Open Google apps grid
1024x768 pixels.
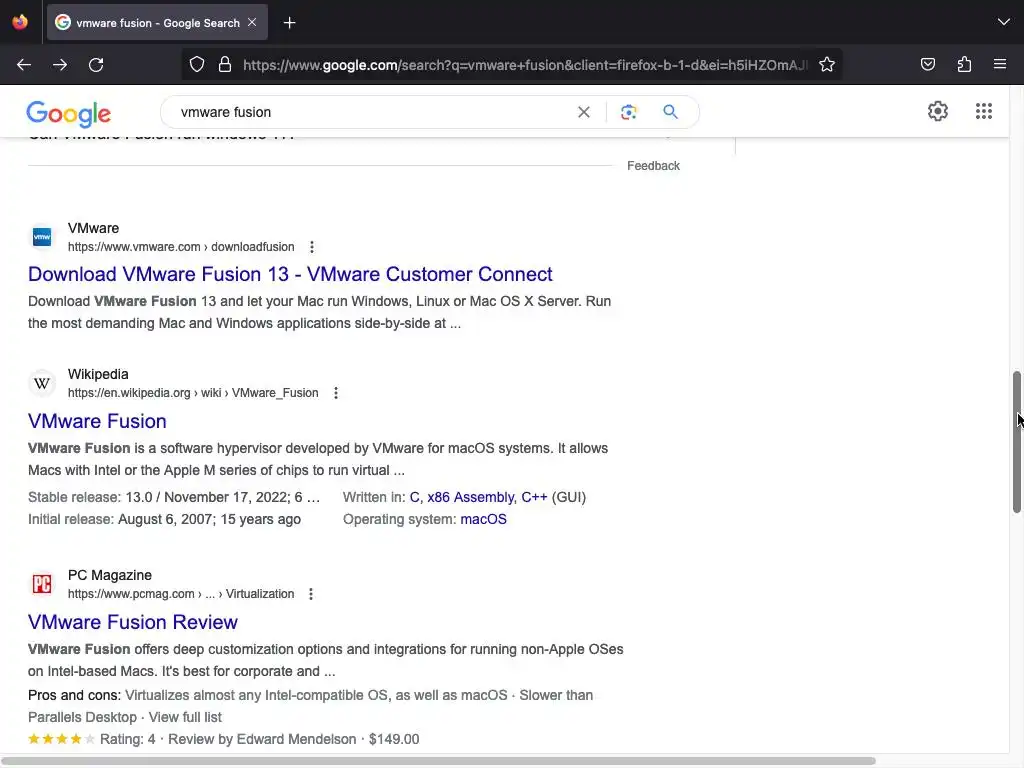point(984,111)
